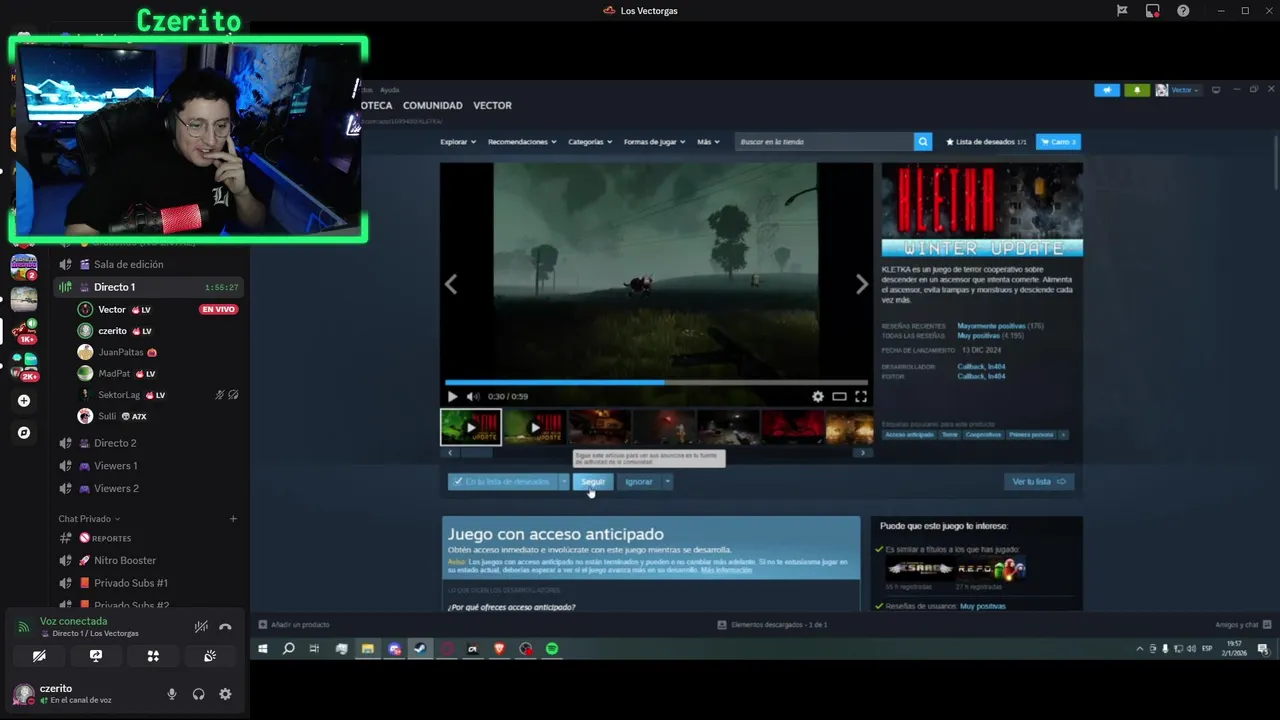Screen dimensions: 1280x720
Task: Switch trailer to theater mode
Action: pyautogui.click(x=839, y=396)
